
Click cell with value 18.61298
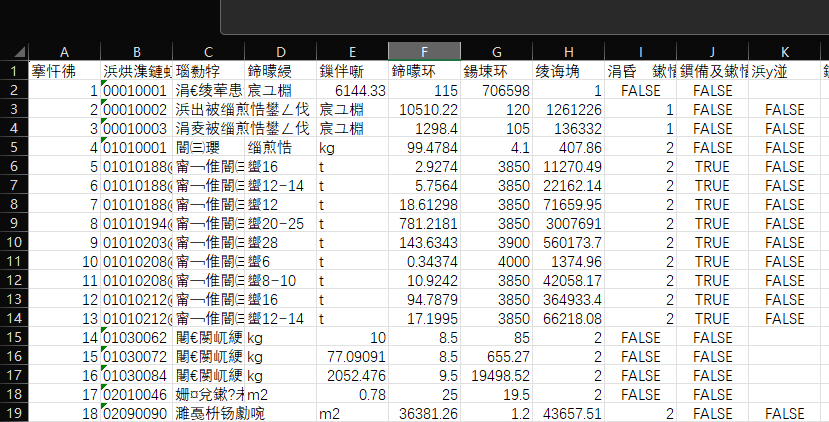point(424,205)
